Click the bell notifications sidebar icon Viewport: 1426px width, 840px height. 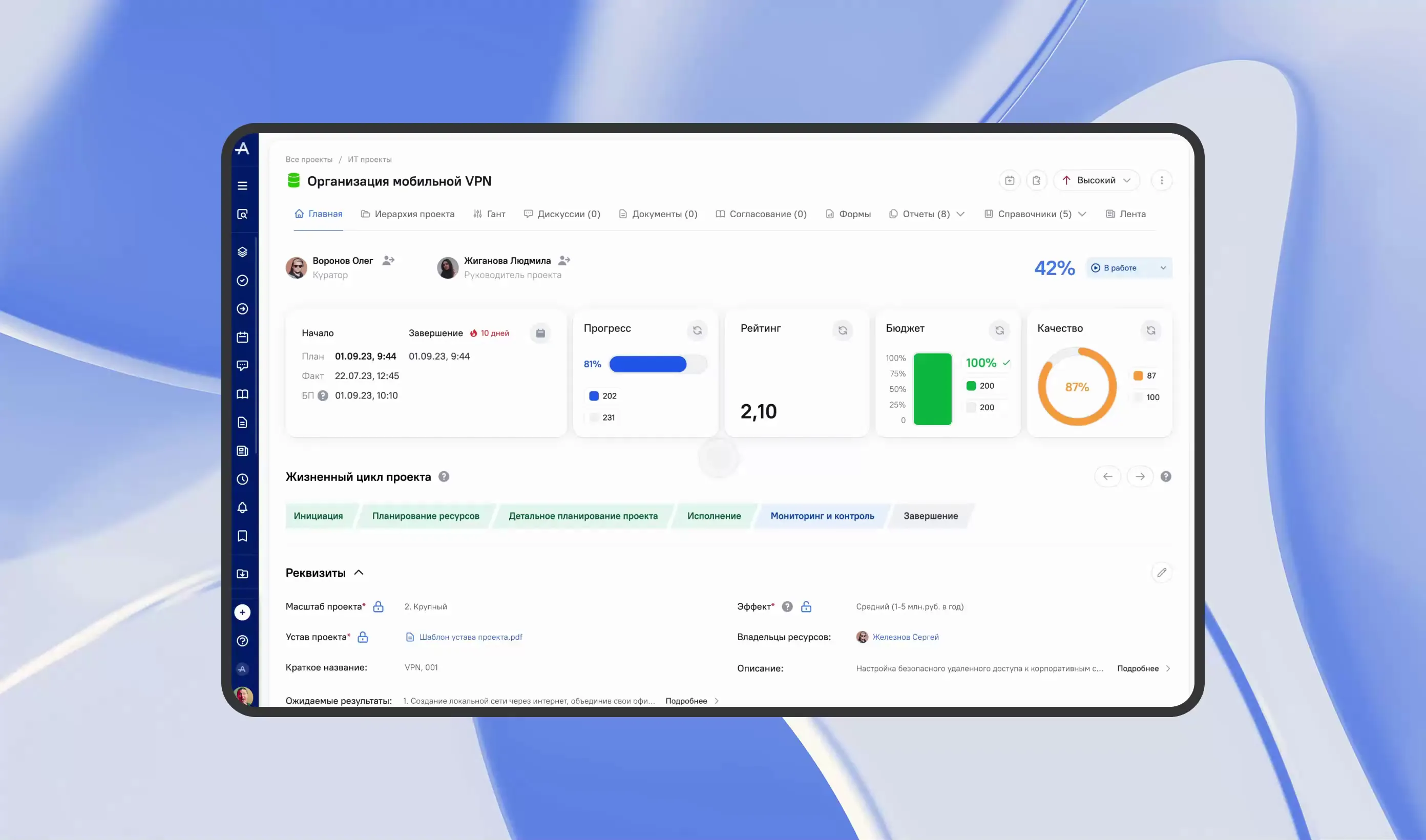242,507
